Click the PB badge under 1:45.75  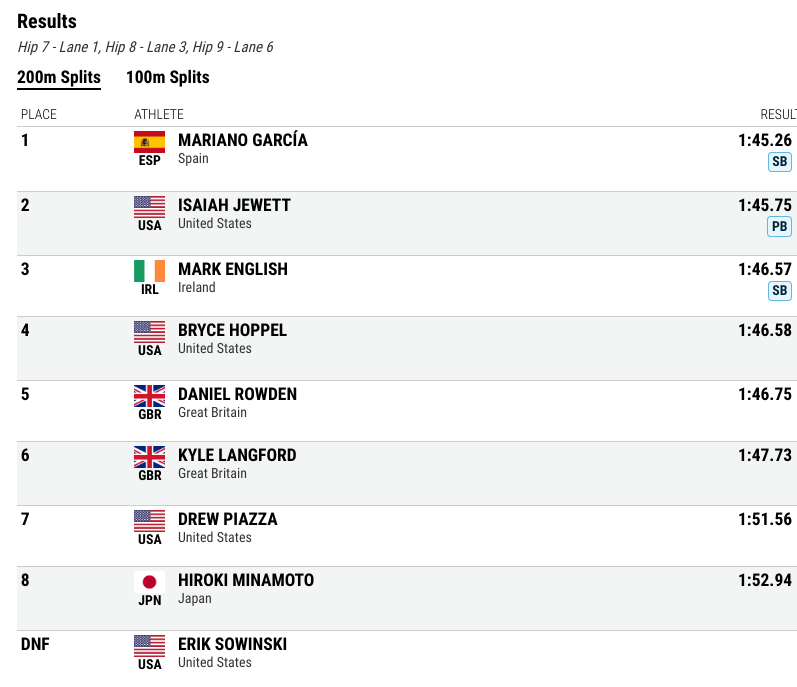click(x=779, y=227)
